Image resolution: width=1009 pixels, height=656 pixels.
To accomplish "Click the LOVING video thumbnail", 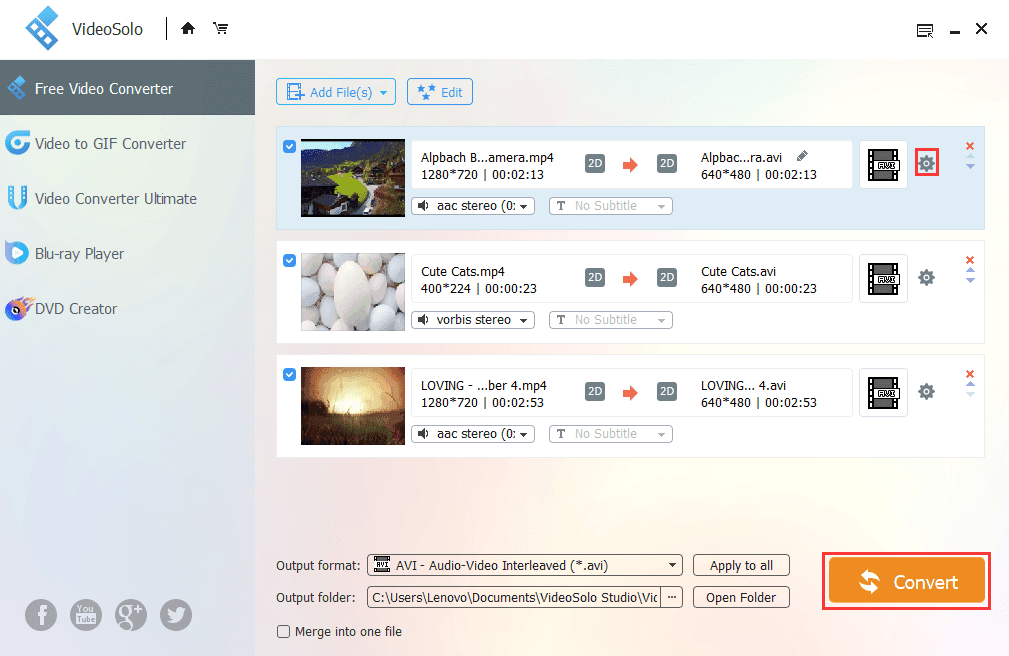I will click(x=353, y=406).
